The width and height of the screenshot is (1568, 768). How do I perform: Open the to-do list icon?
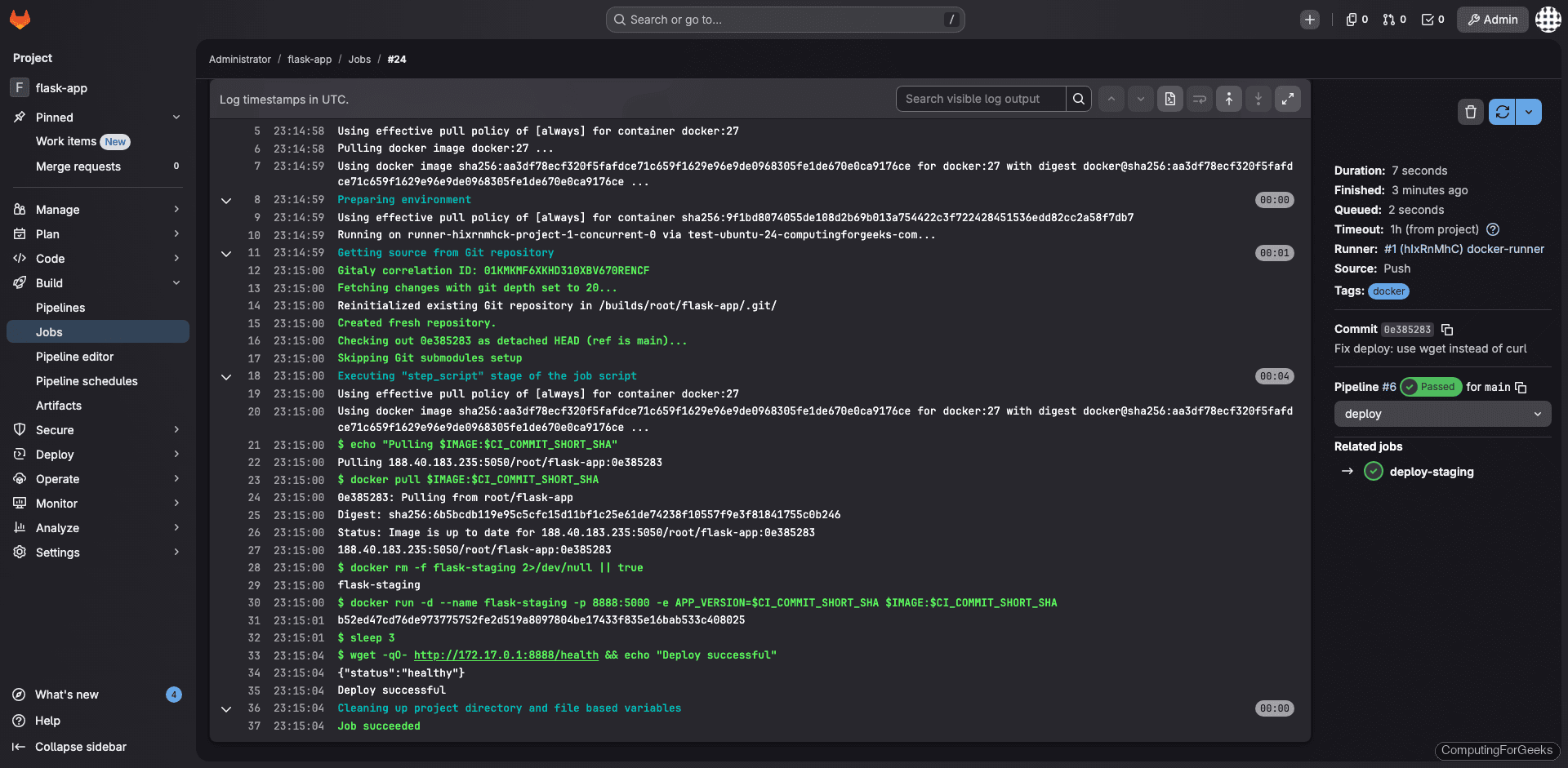click(x=1432, y=19)
